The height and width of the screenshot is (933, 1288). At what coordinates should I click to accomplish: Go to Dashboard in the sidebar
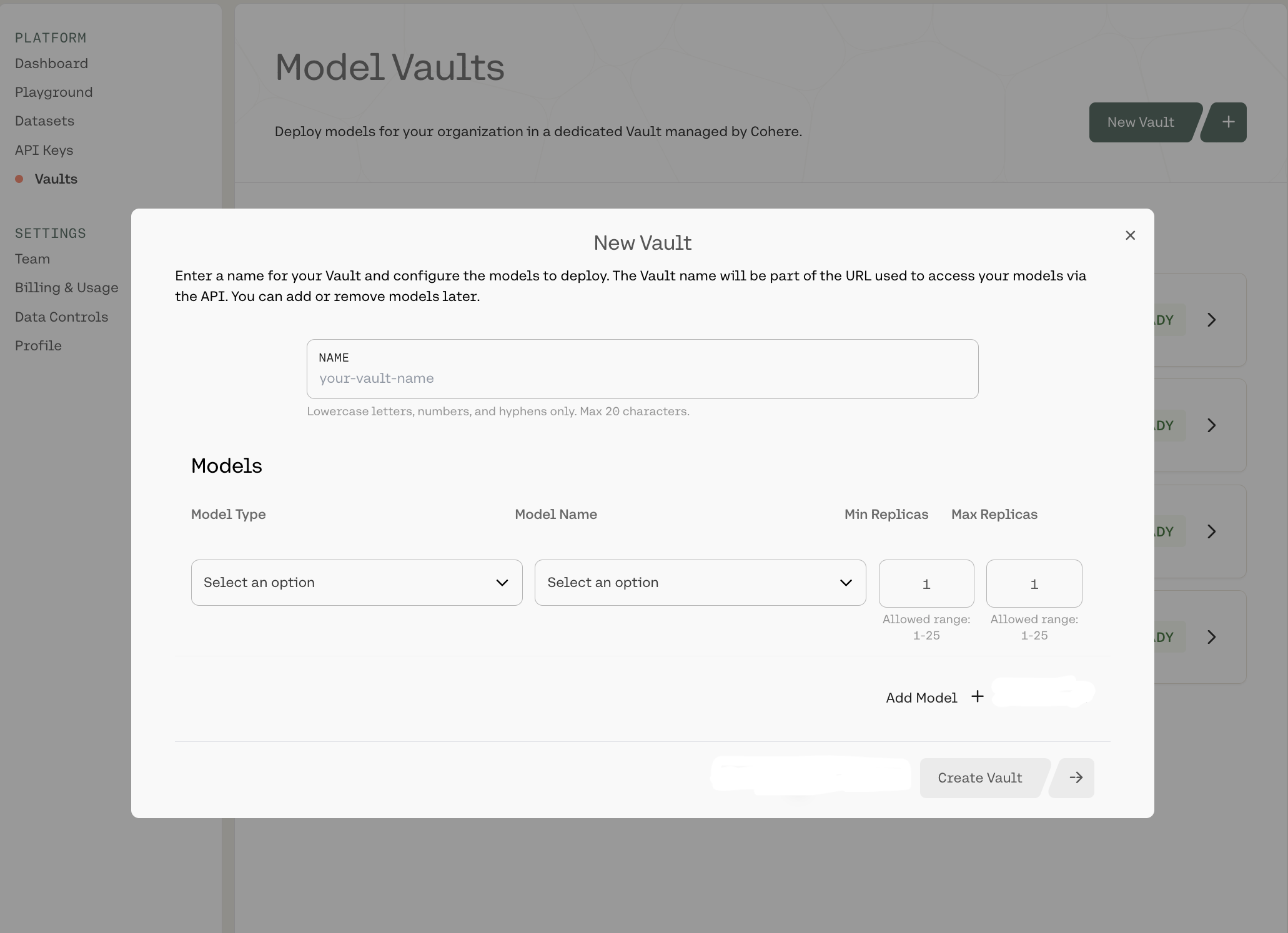51,64
